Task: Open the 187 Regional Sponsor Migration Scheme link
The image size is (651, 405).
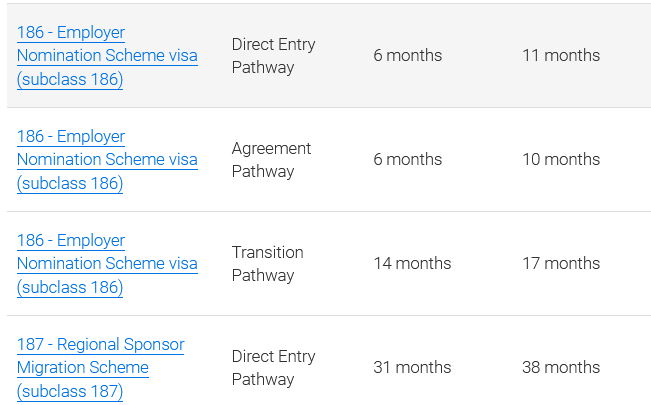Action: click(x=100, y=368)
